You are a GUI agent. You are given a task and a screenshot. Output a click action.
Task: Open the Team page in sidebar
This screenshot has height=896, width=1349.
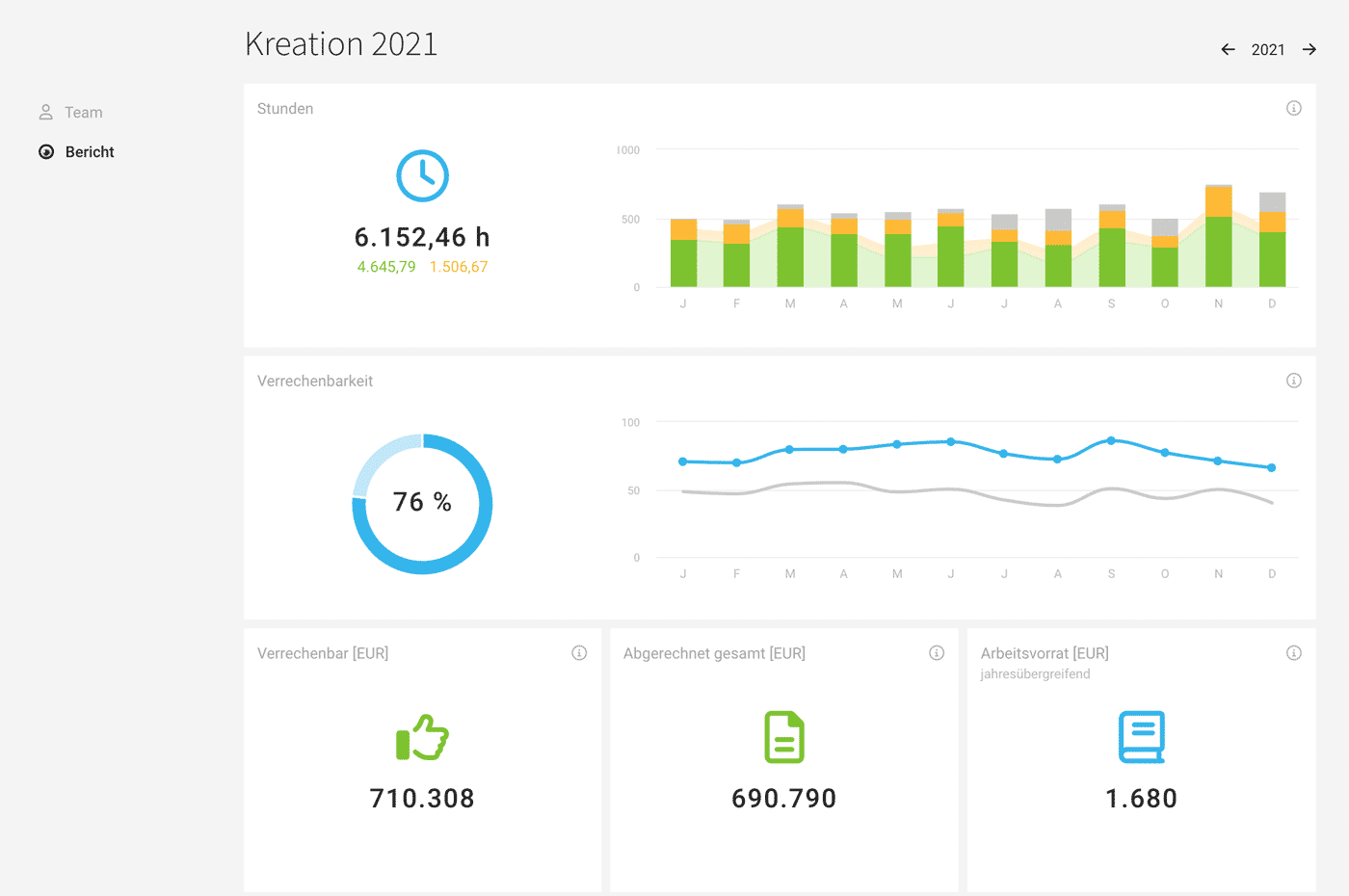click(x=70, y=113)
